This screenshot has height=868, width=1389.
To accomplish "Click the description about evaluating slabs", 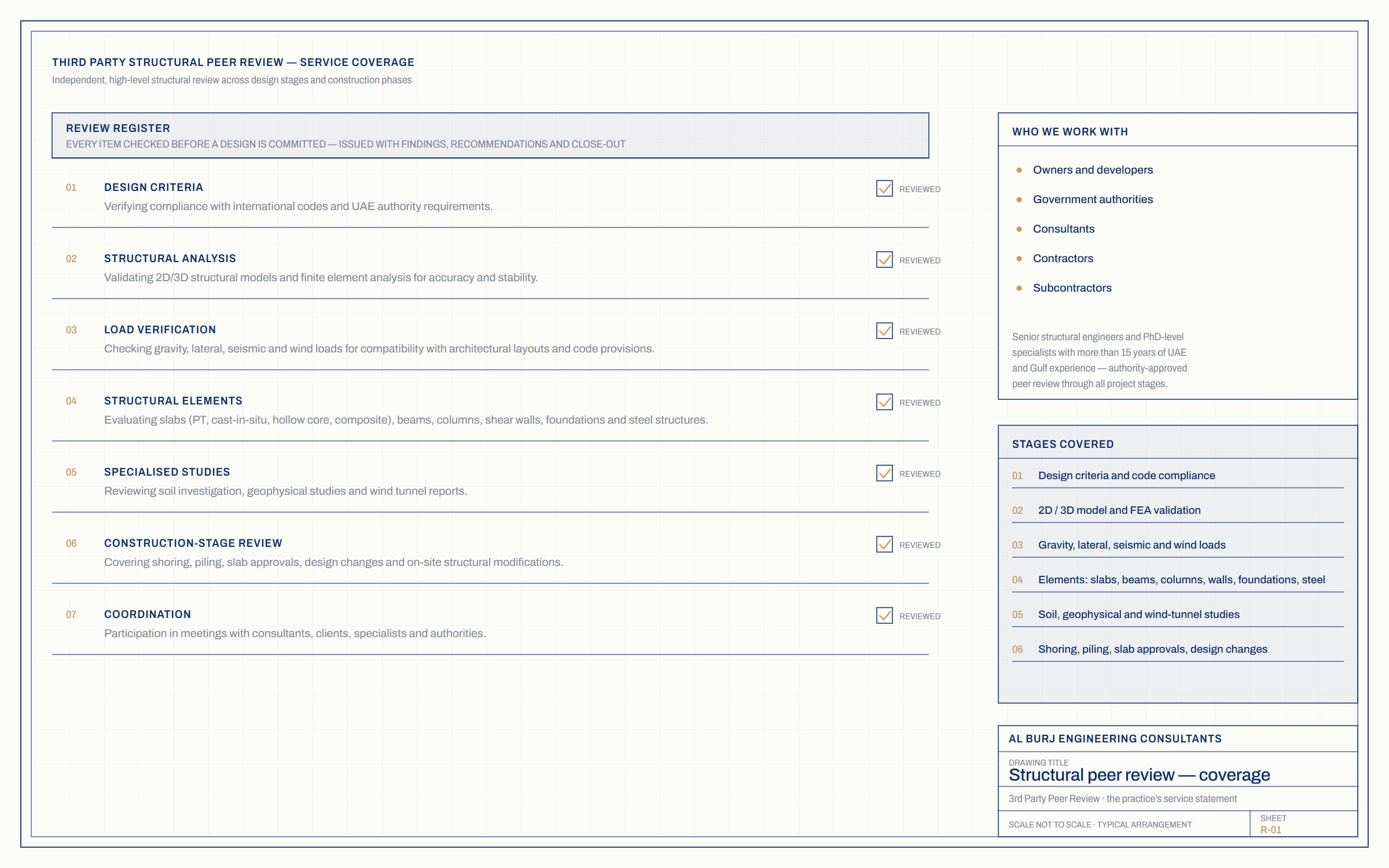I will click(x=406, y=420).
